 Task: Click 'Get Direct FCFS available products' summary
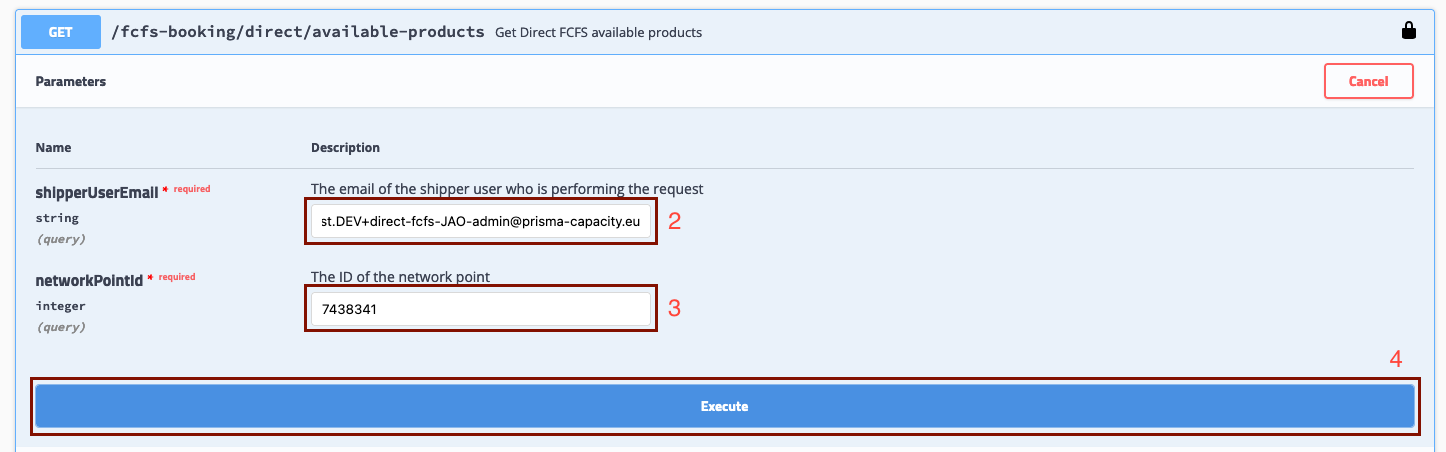(x=598, y=33)
